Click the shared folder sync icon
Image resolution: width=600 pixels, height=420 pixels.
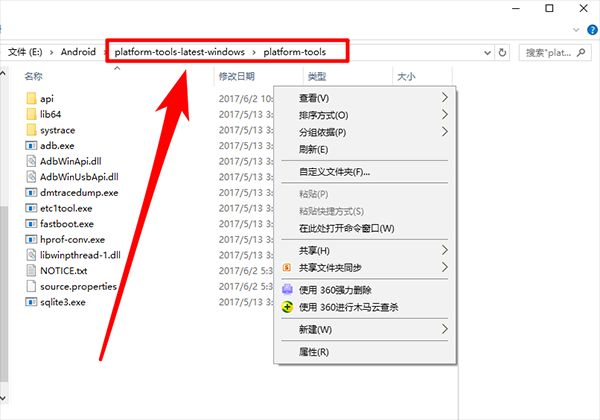tap(288, 268)
